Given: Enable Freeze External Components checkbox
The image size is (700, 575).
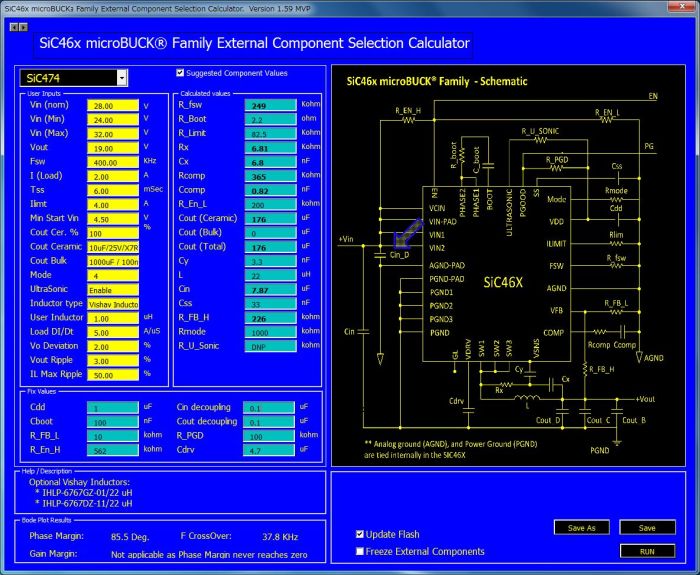Looking at the screenshot, I should click(359, 551).
